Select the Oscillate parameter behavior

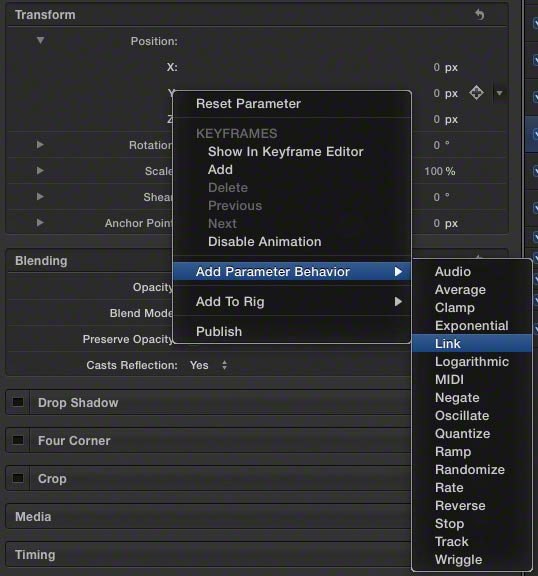[x=472, y=416]
